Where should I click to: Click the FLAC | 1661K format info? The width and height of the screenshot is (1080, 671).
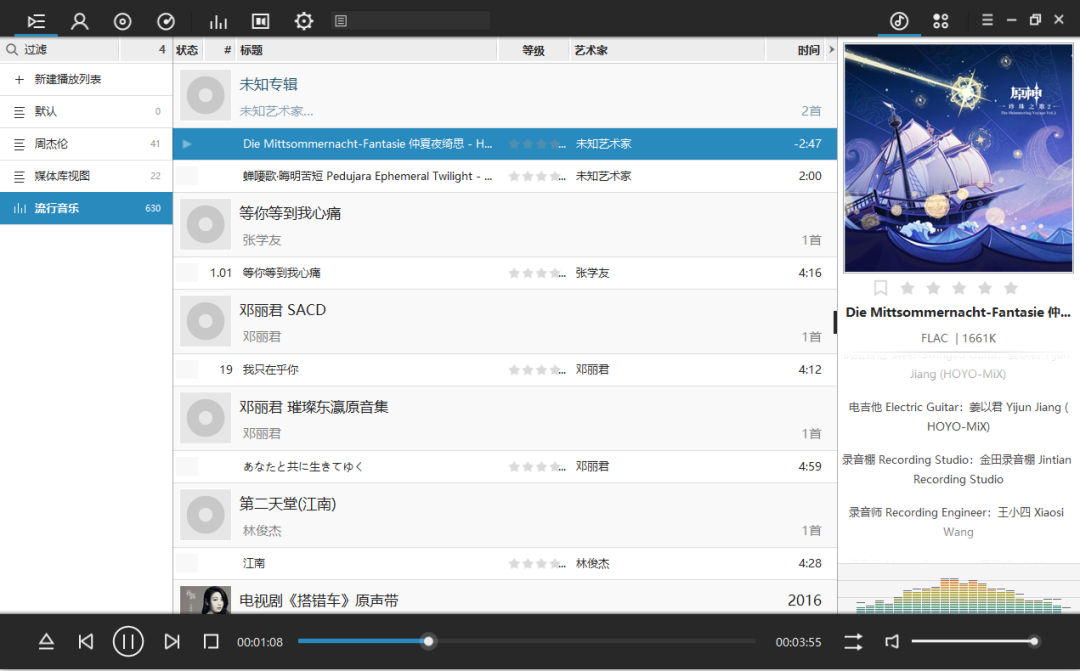tap(958, 338)
